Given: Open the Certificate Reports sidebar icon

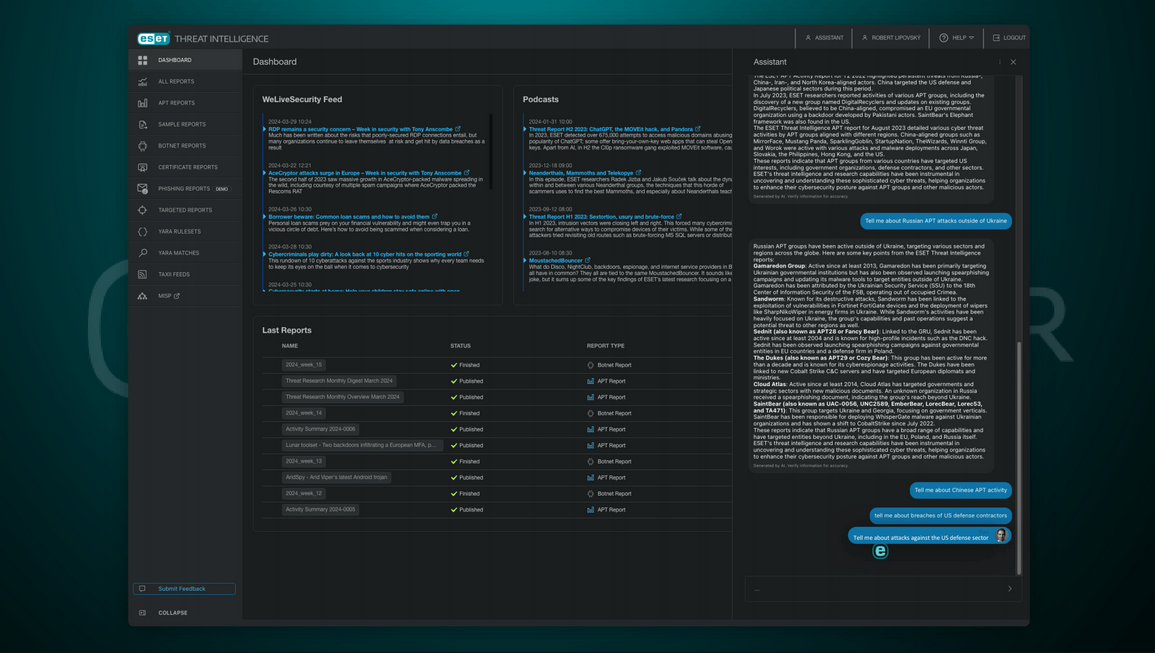Looking at the screenshot, I should pyautogui.click(x=142, y=167).
